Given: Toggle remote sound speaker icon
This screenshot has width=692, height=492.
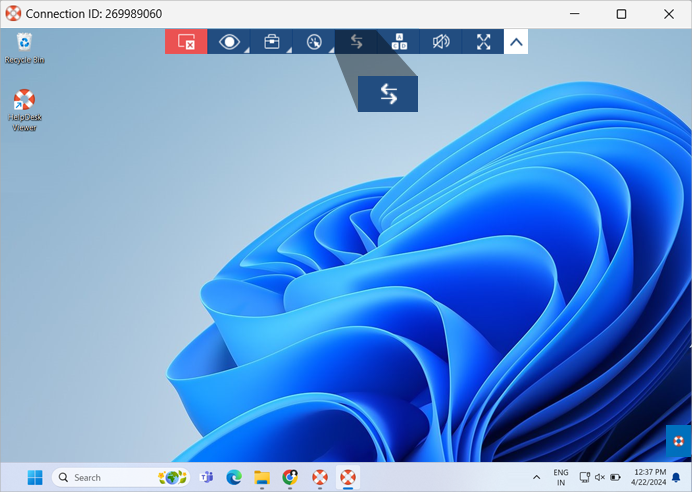Looking at the screenshot, I should pyautogui.click(x=441, y=42).
